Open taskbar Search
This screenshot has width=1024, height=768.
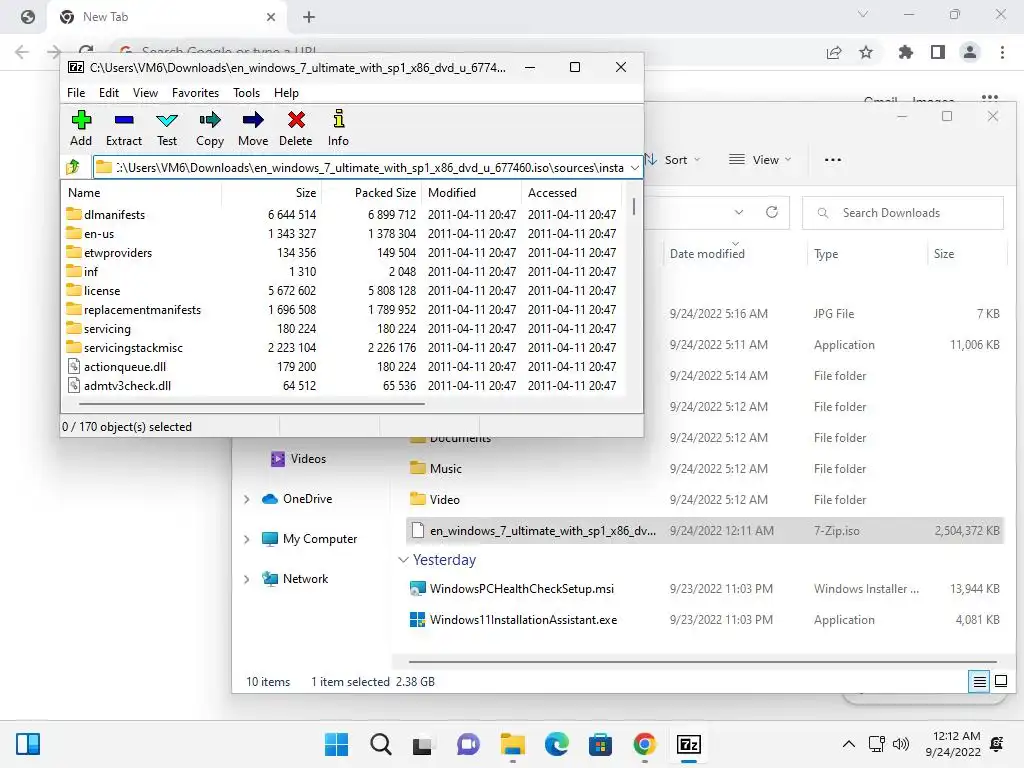(380, 744)
